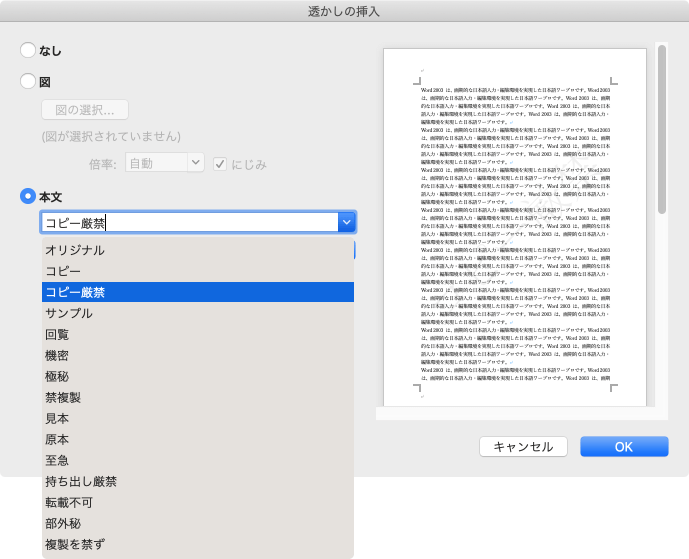
Task: Choose サンプル from the list
Action: coord(198,313)
